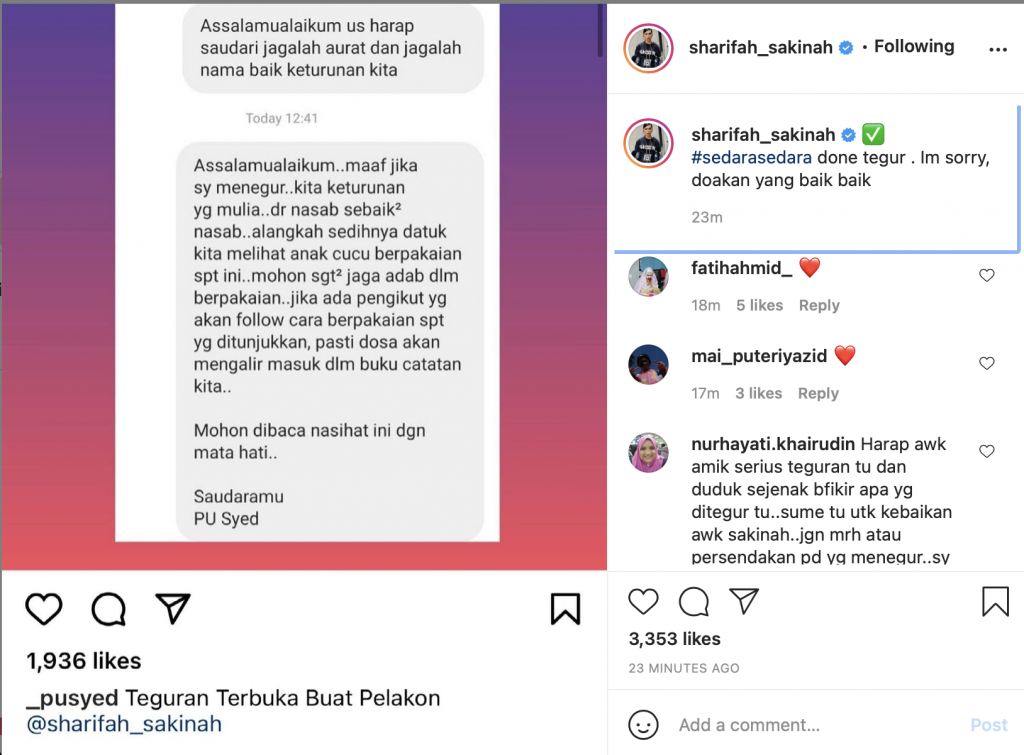1024x755 pixels.
Task: Open the @sharifah_sakinah mention link
Action: point(124,724)
